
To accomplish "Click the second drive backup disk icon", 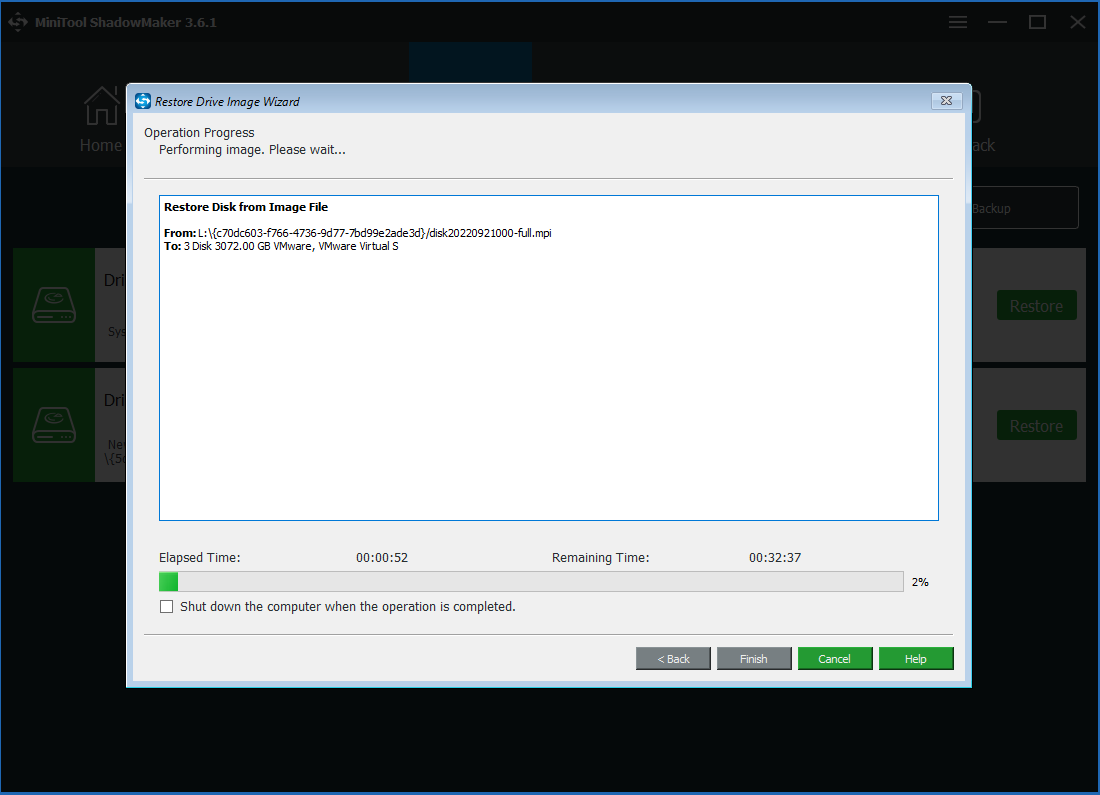I will [x=54, y=425].
